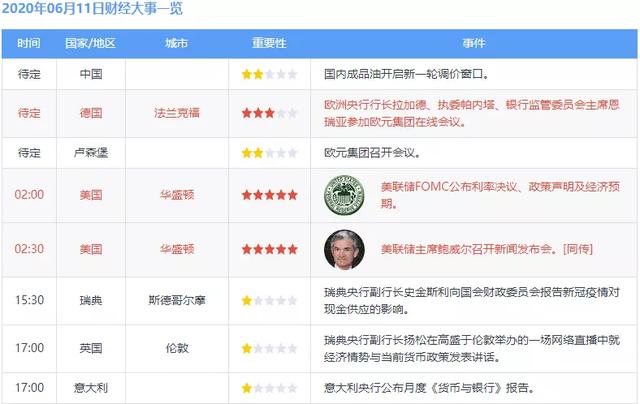Select the five-star rating in the 02:30 row

point(269,248)
